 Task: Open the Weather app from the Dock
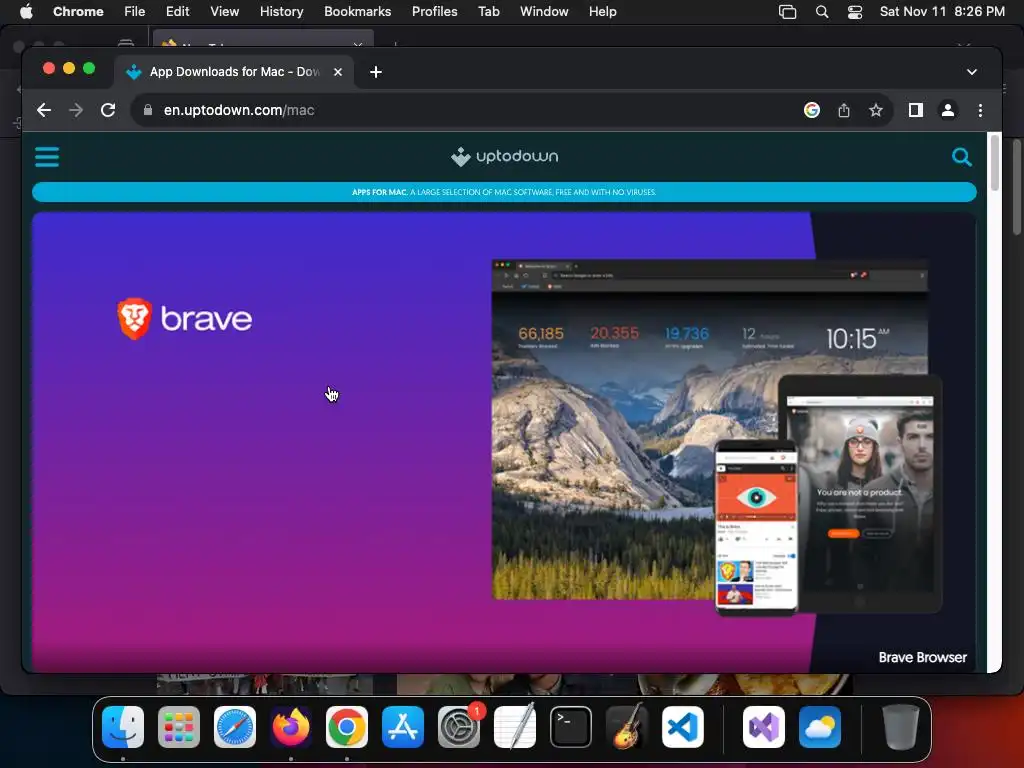tap(820, 727)
